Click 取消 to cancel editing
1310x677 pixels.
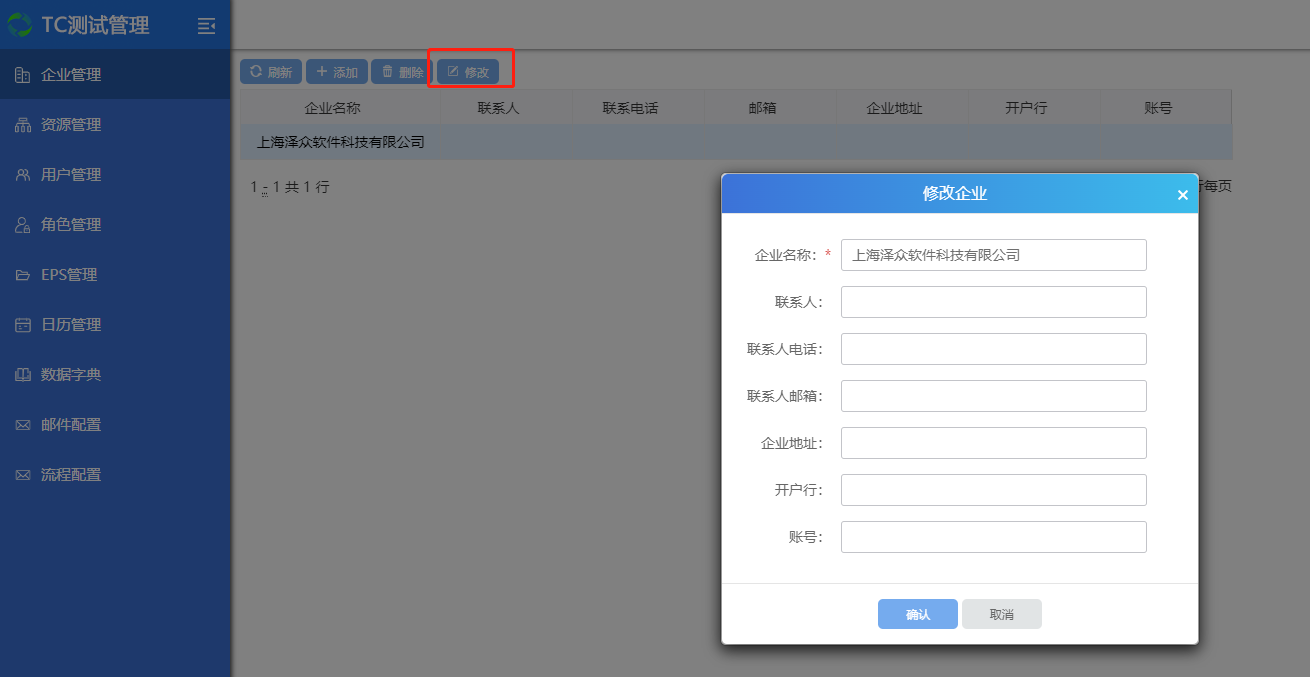(1001, 614)
